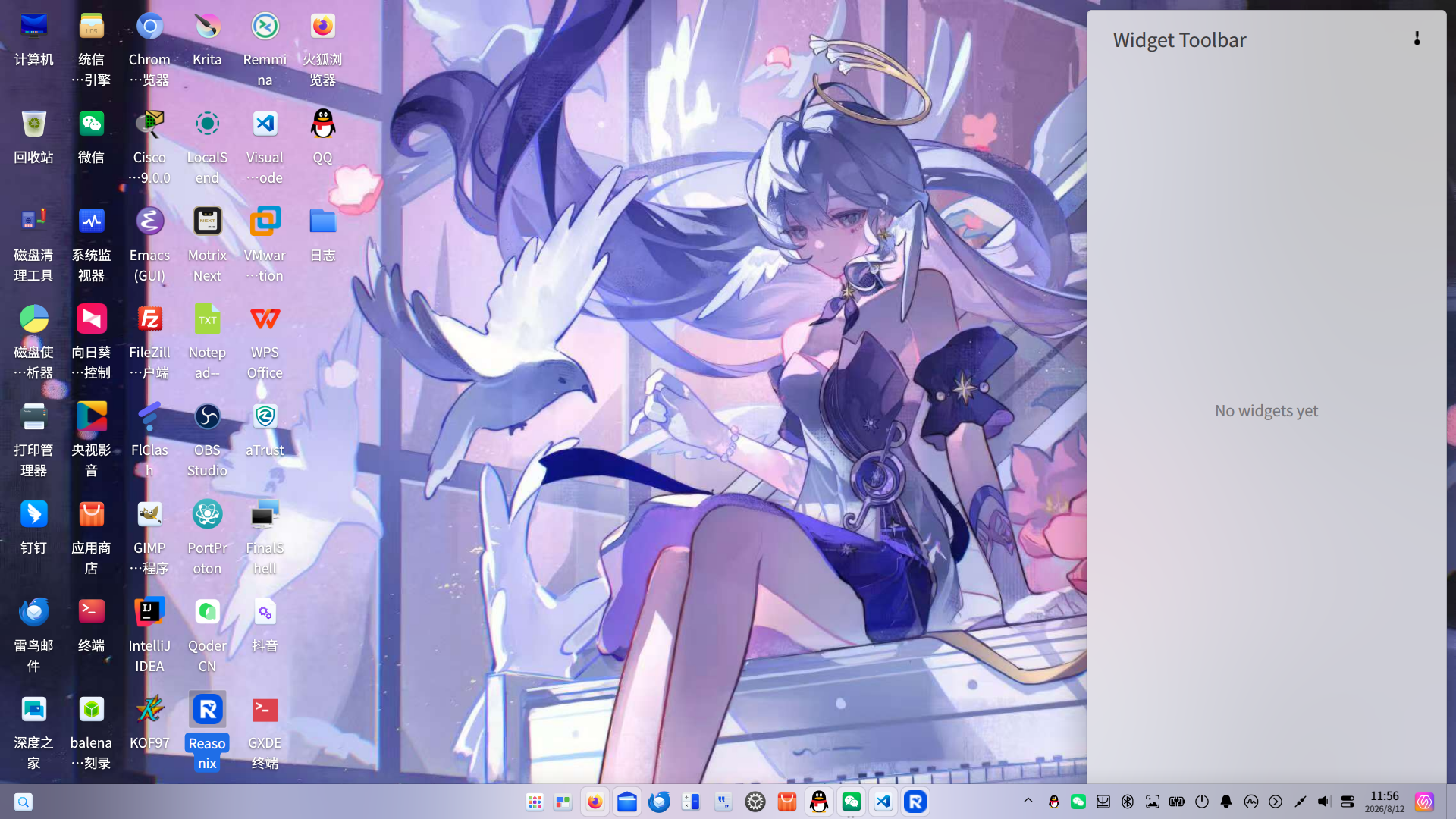Image resolution: width=1456 pixels, height=819 pixels.
Task: Select the Reasonix desktop icon
Action: [207, 709]
